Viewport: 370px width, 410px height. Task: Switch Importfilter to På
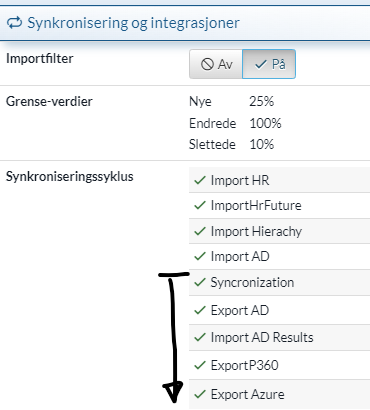(x=269, y=64)
